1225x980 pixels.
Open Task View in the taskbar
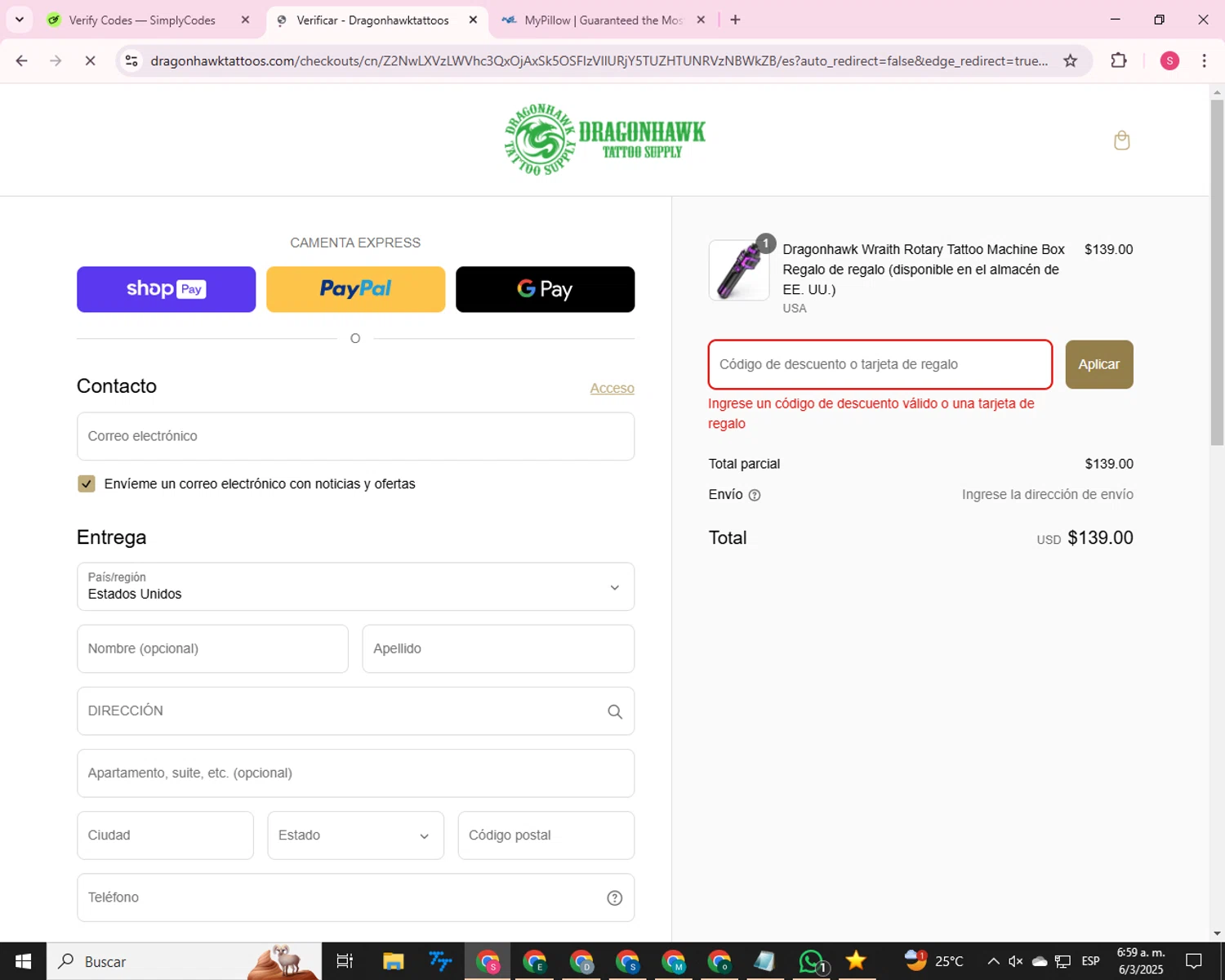(345, 961)
